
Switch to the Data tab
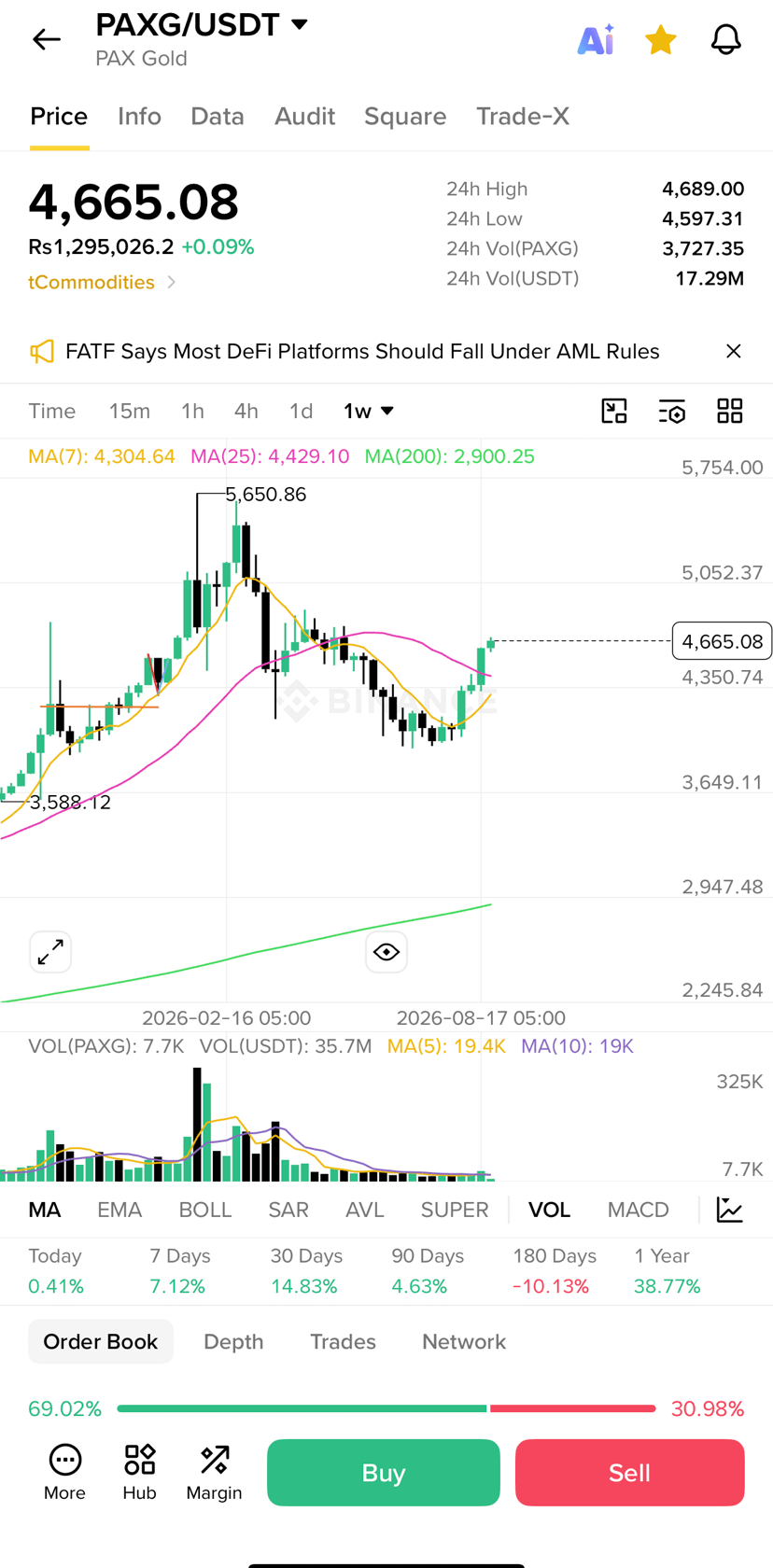pos(218,117)
